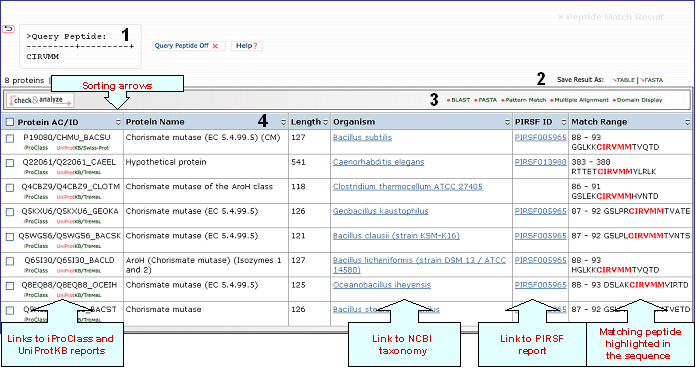Open UniProtKB/TrEMBL report for Q4CBZ9
Image resolution: width=696 pixels, height=368 pixels.
(x=79, y=197)
